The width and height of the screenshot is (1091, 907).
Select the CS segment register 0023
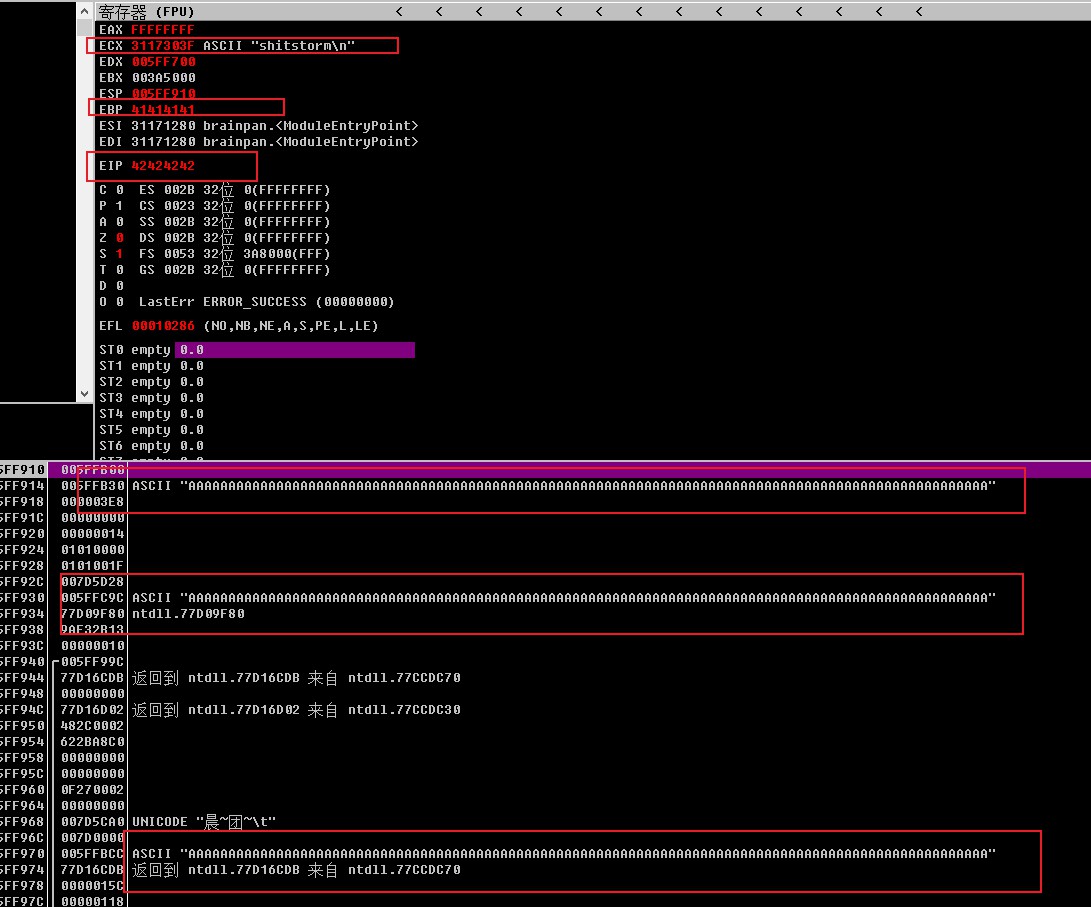pyautogui.click(x=180, y=206)
